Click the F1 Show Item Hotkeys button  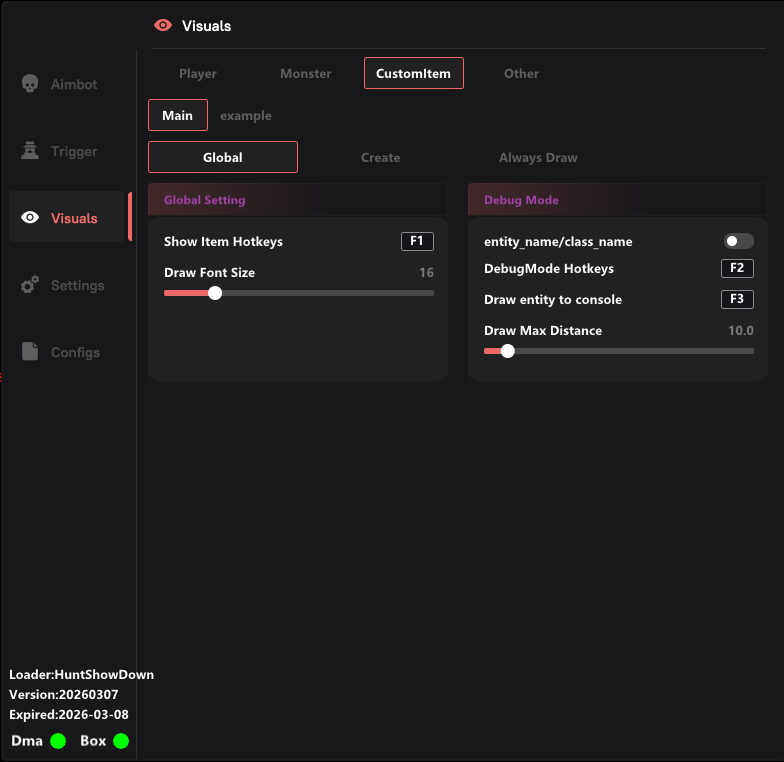[x=417, y=241]
